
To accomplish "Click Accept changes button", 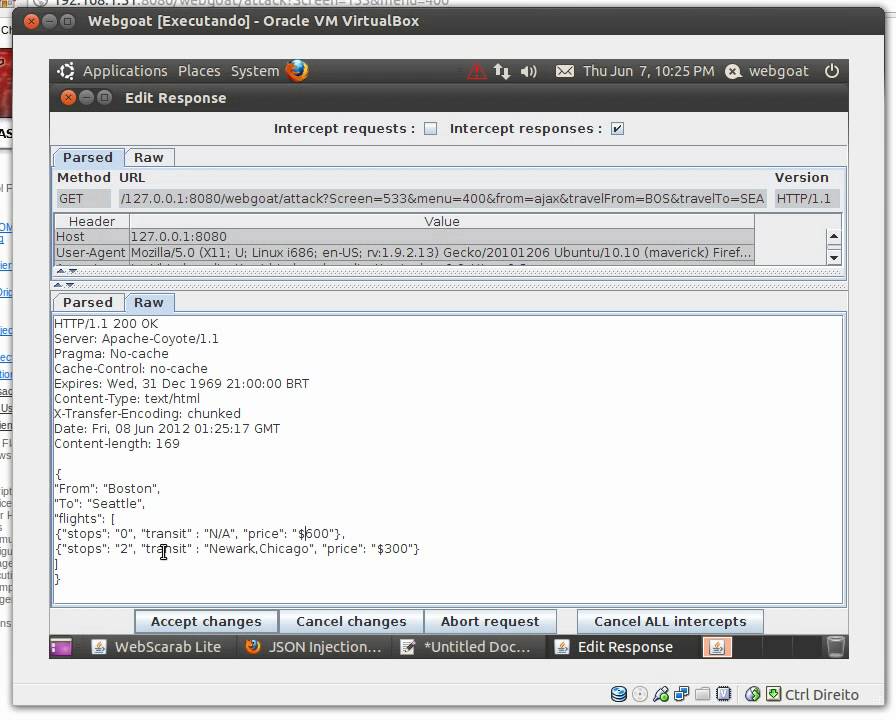I will tap(206, 622).
